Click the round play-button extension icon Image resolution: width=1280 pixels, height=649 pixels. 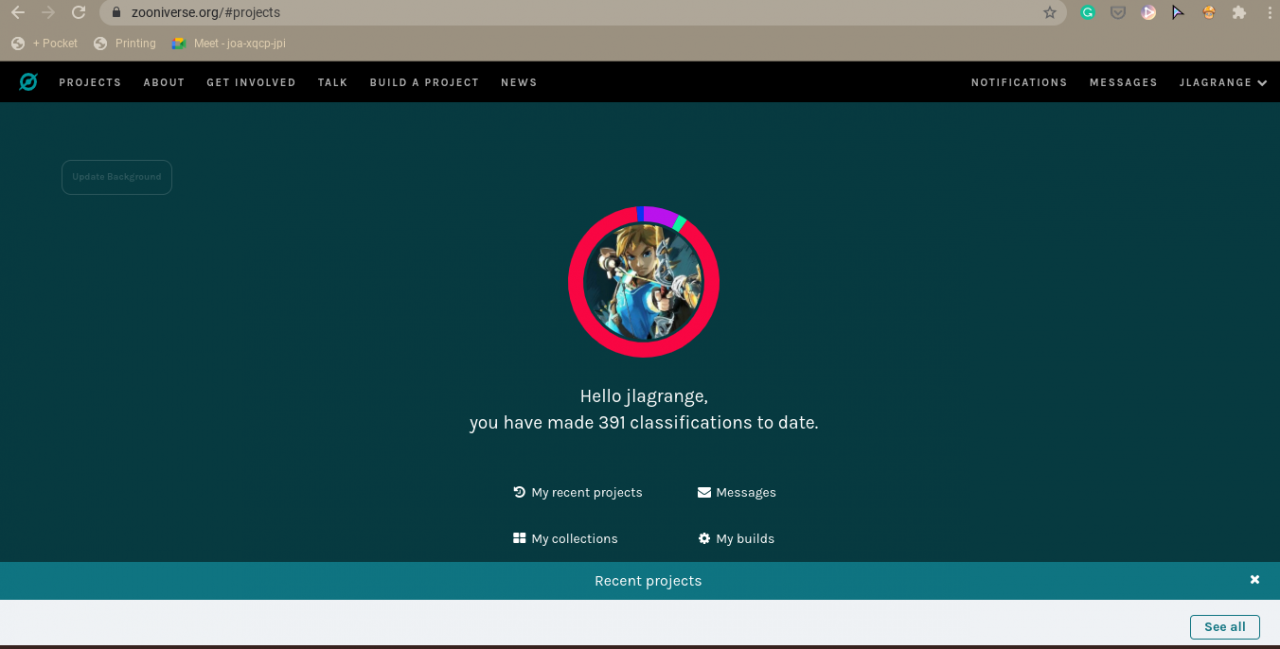pos(1149,13)
